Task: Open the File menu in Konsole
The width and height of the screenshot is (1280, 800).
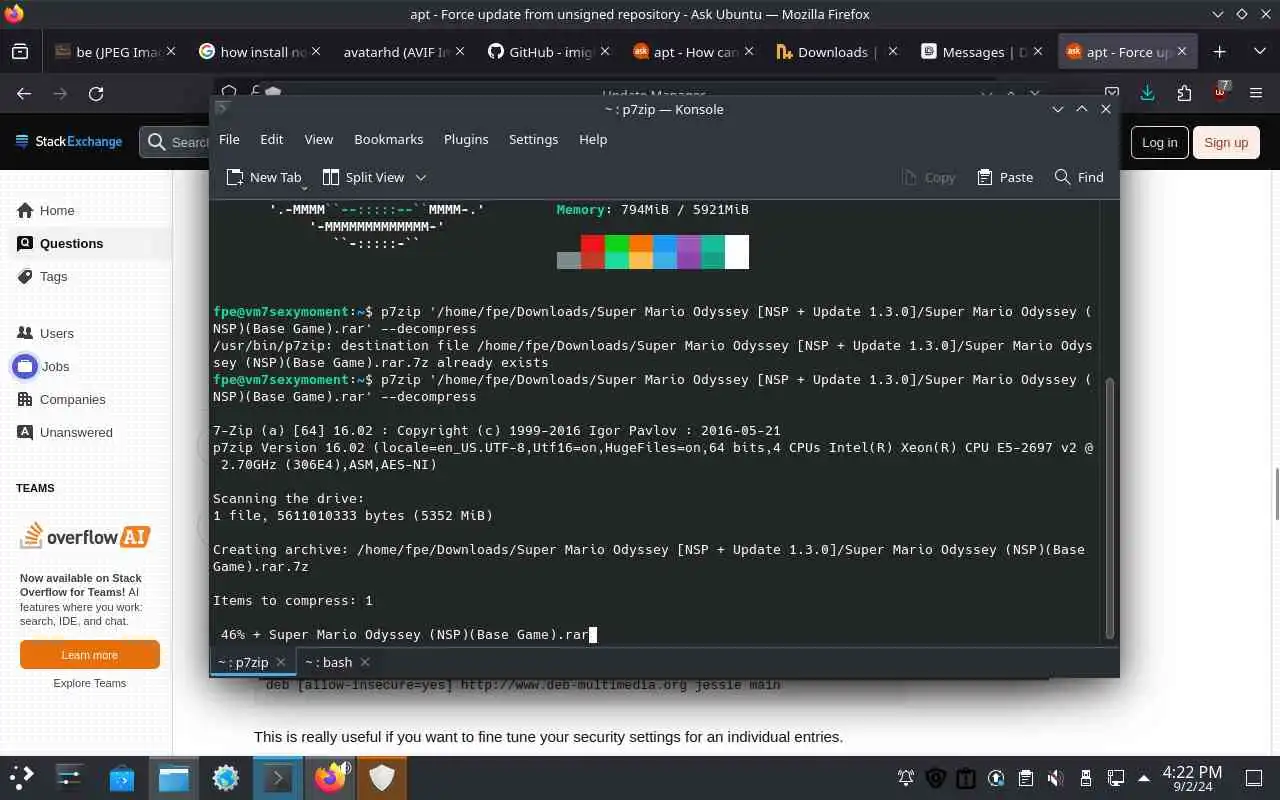Action: click(x=229, y=139)
